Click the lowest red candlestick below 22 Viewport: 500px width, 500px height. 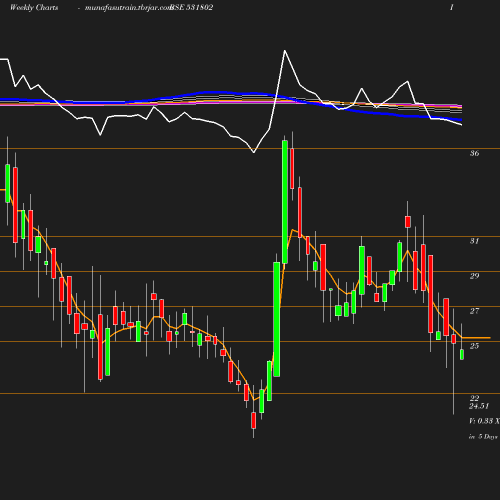pyautogui.click(x=254, y=420)
